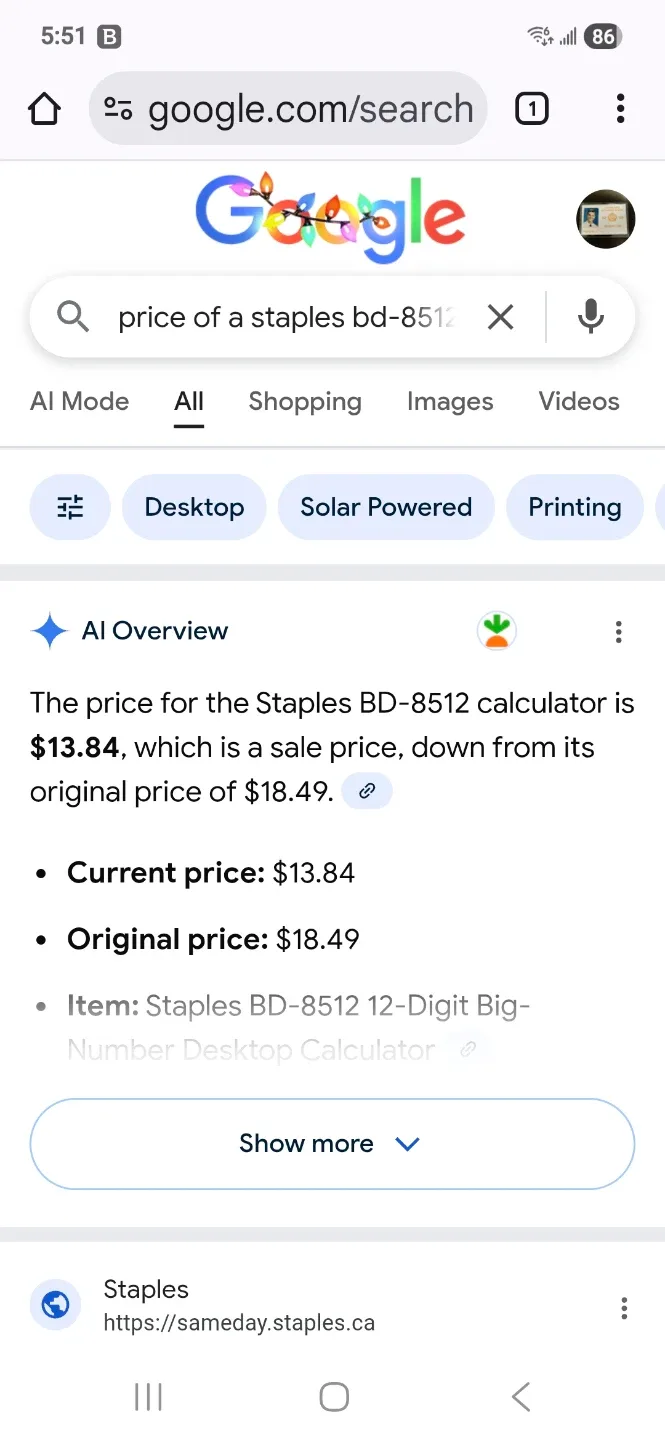Toggle the Printing filter chip

pyautogui.click(x=575, y=507)
